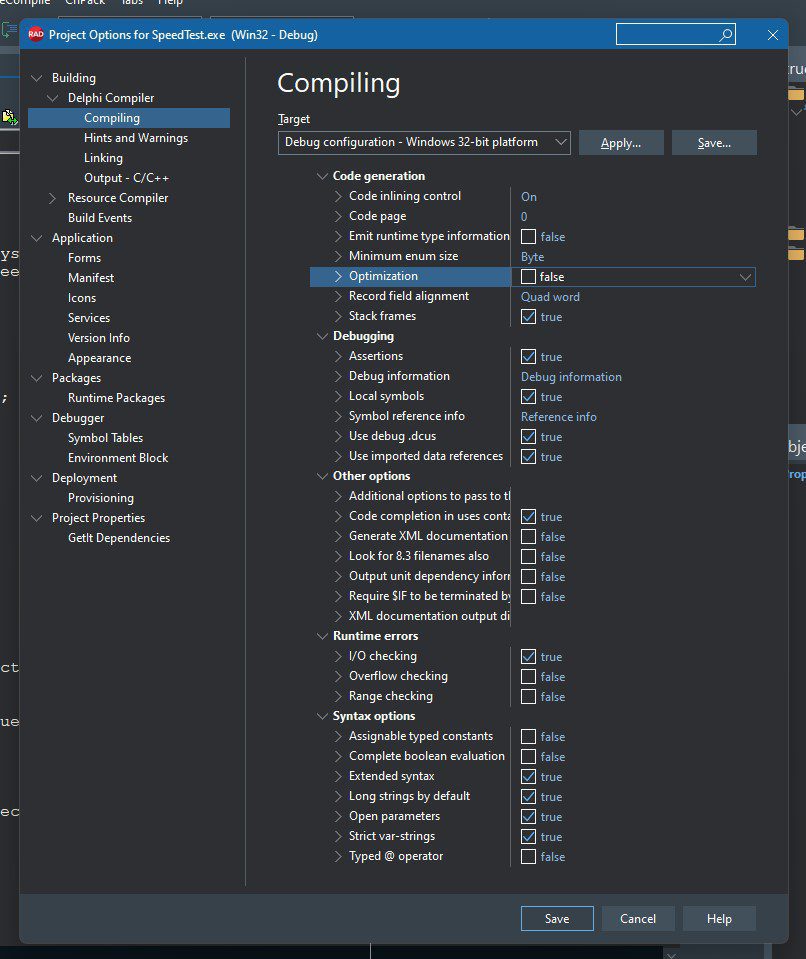Select Hints and Warnings in the tree
The height and width of the screenshot is (959, 806).
[x=136, y=138]
